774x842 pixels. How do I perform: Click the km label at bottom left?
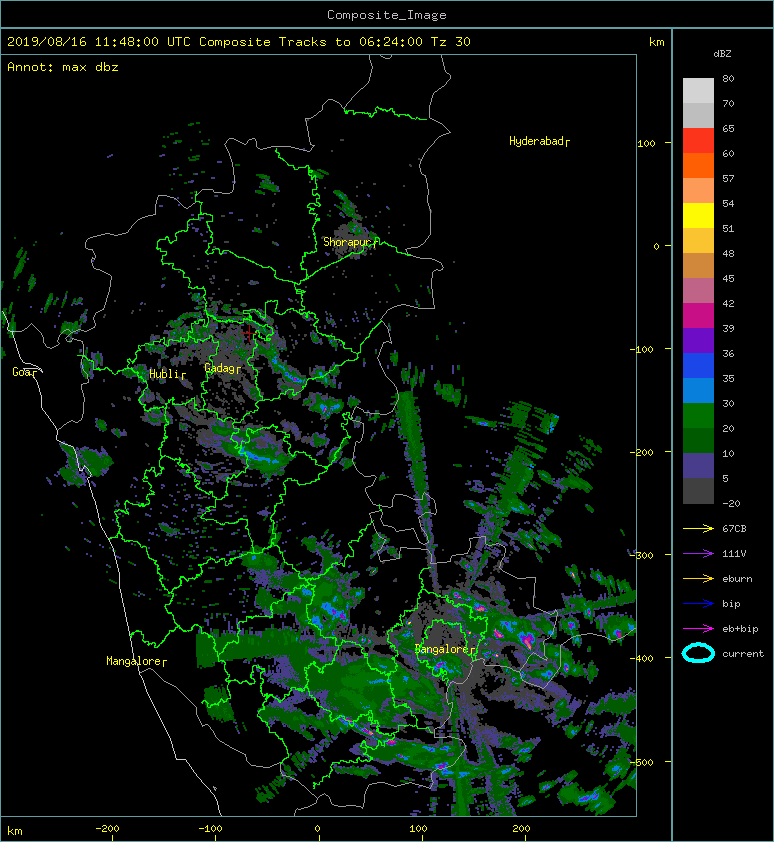click(x=15, y=831)
